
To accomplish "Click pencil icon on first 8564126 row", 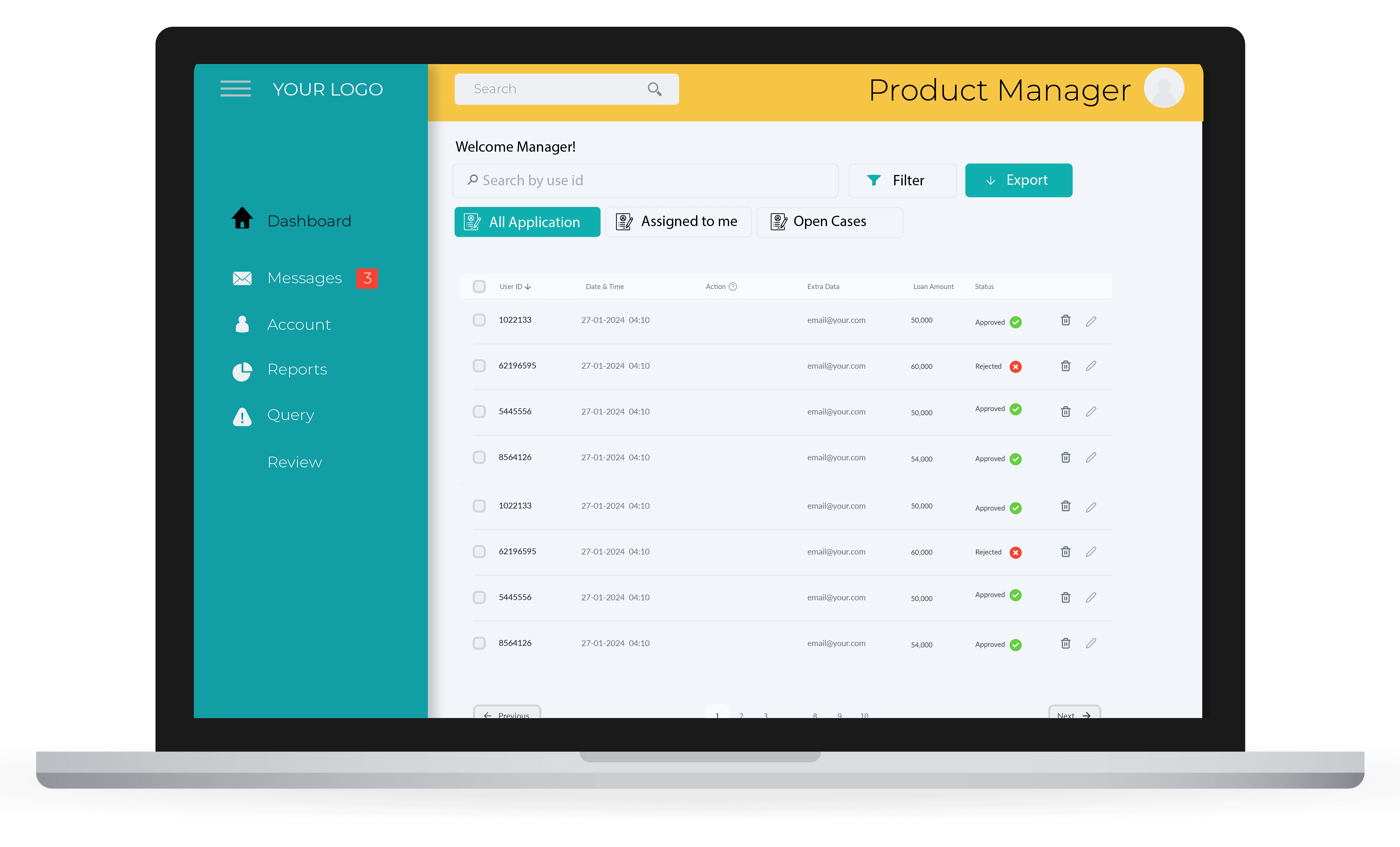I will (1091, 457).
